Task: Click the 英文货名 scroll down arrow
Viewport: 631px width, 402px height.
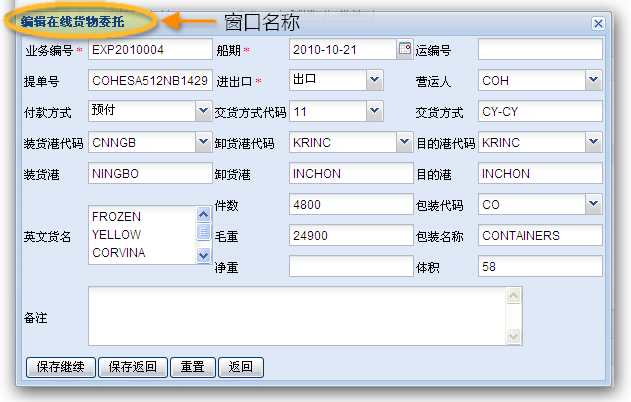Action: click(x=204, y=255)
